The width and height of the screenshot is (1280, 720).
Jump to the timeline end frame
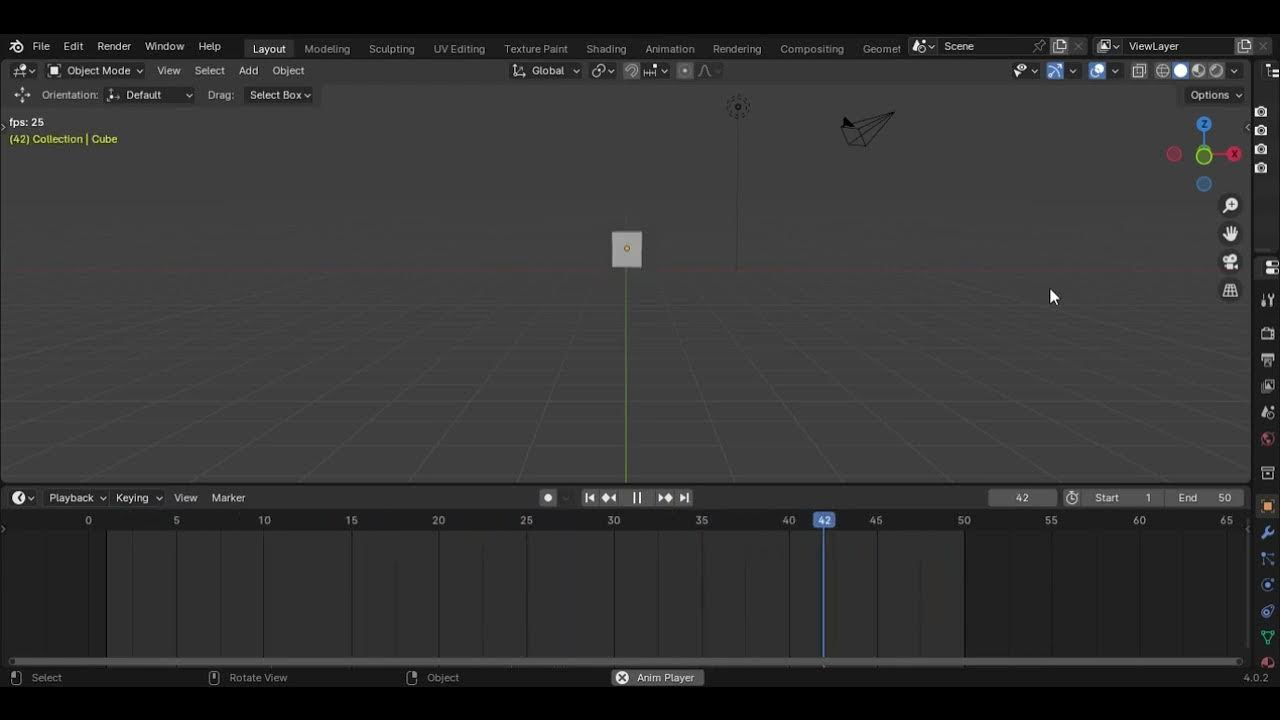[x=685, y=498]
